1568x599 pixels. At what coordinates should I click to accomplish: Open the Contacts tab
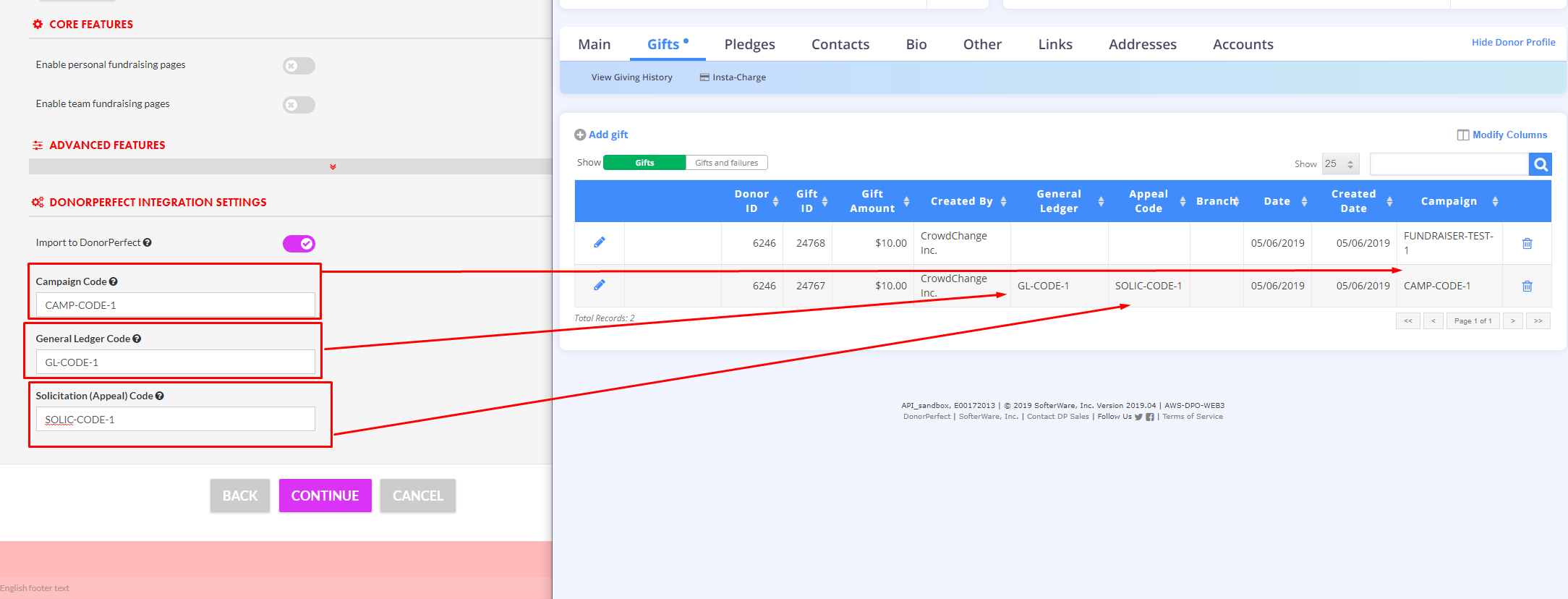pyautogui.click(x=840, y=44)
